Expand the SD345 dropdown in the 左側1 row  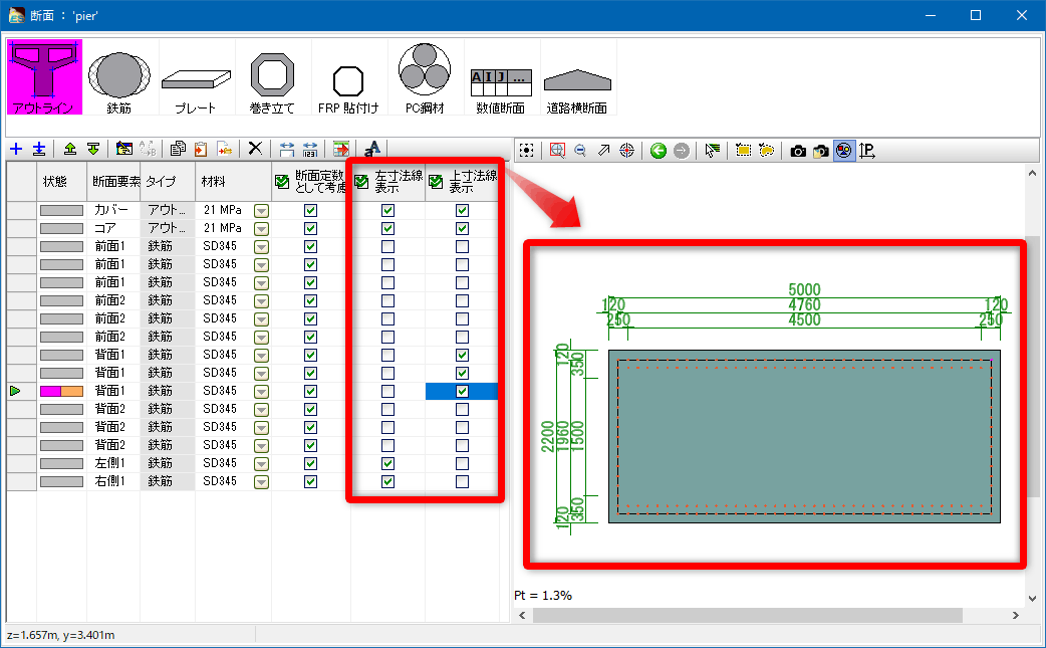[x=262, y=464]
